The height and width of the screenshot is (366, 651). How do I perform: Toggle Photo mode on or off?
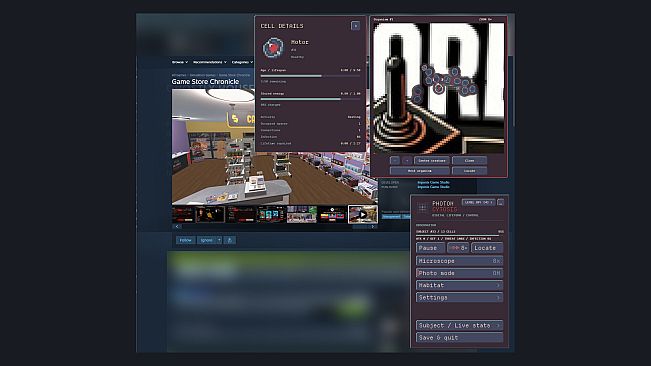[x=459, y=273]
